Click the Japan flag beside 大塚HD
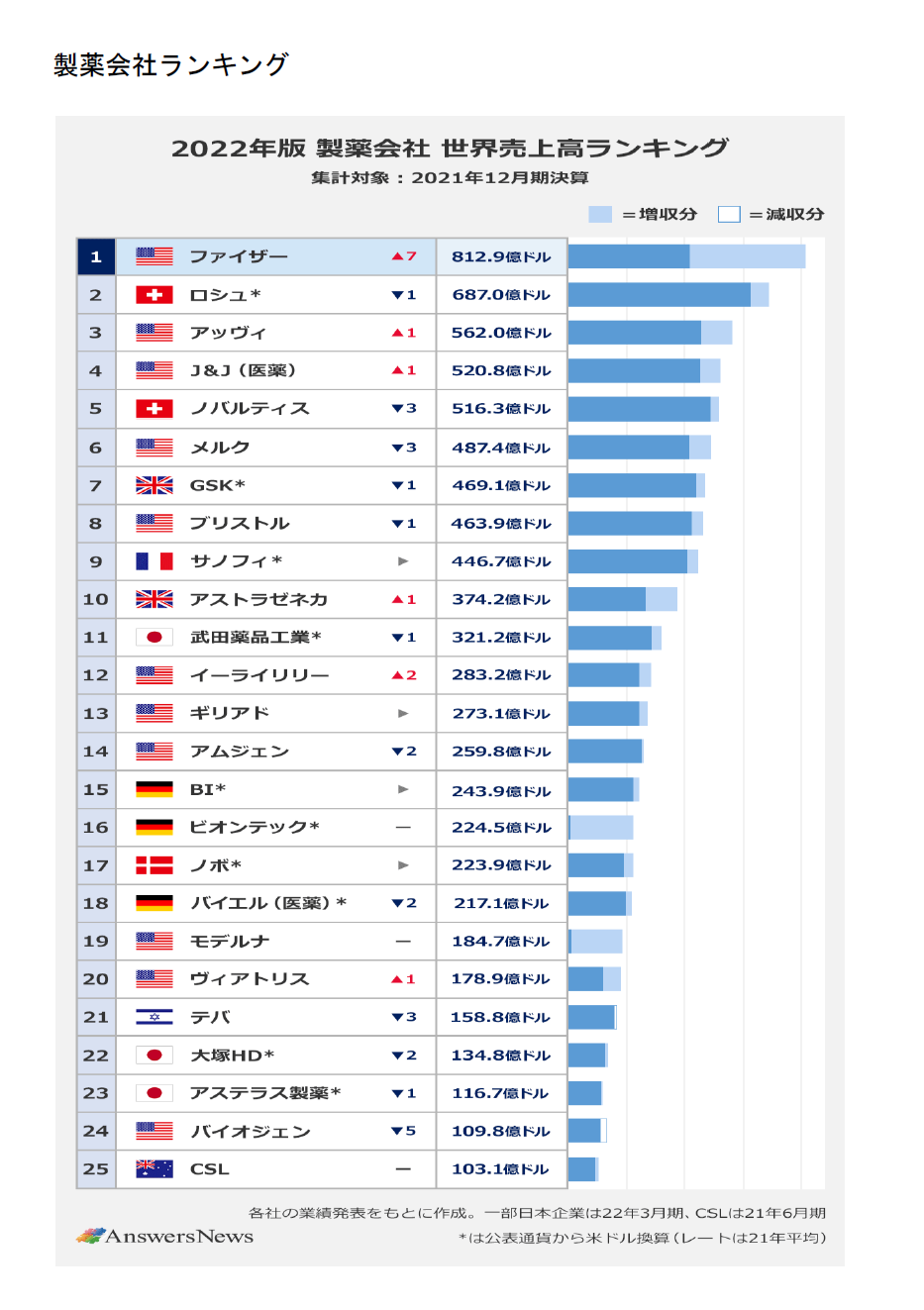The height and width of the screenshot is (1310, 924). pos(154,1056)
